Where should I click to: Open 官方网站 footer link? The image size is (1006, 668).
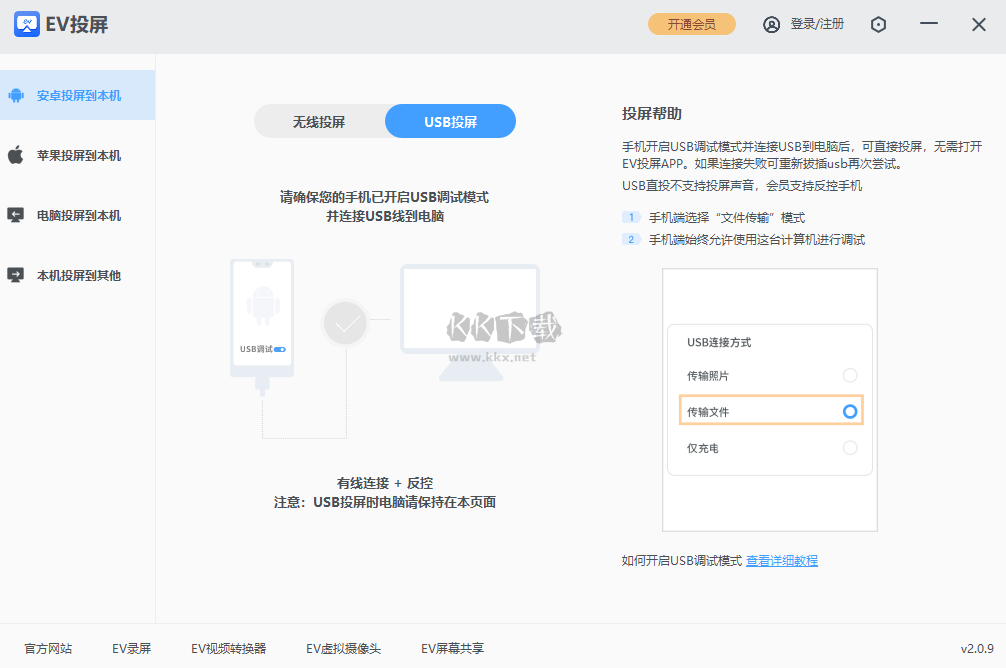point(48,649)
